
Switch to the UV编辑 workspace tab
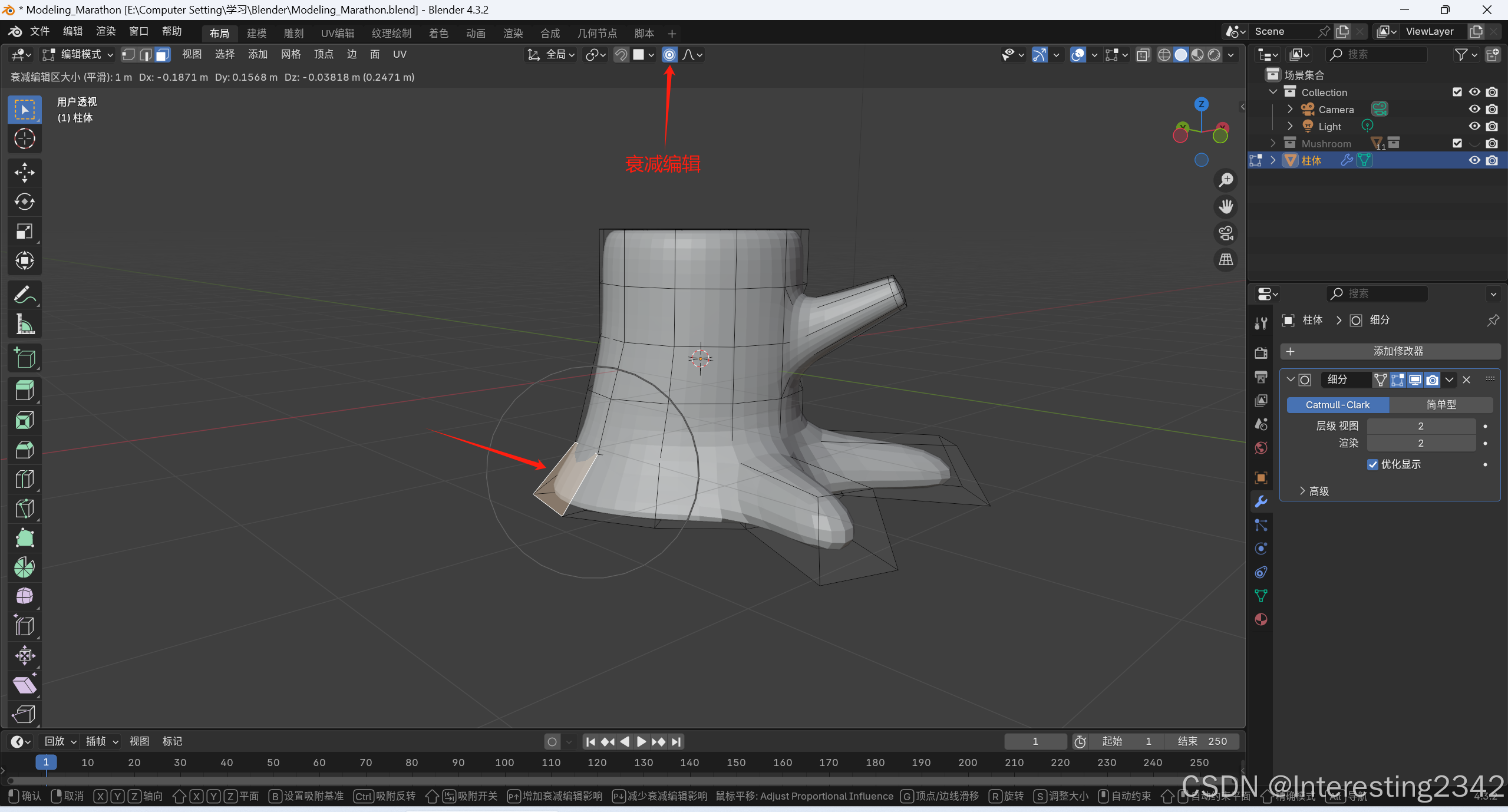pyautogui.click(x=338, y=34)
